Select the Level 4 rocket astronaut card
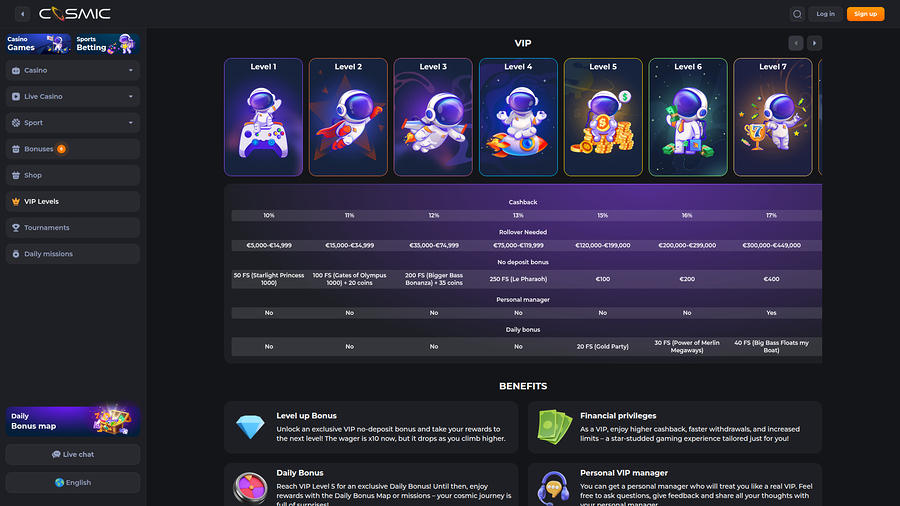 click(x=518, y=117)
